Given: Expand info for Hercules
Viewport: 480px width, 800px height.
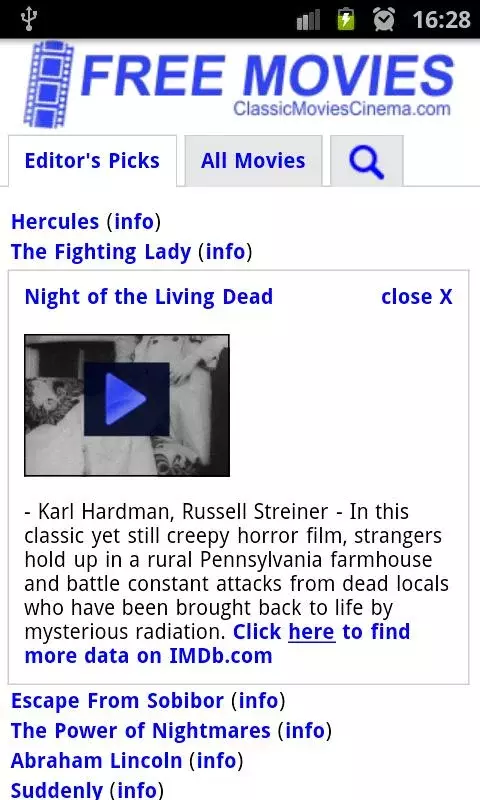Looking at the screenshot, I should (x=134, y=221).
